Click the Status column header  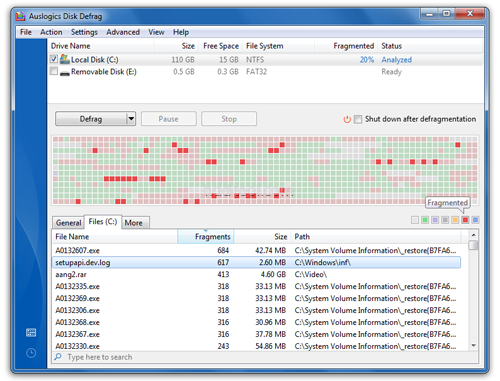[430, 46]
